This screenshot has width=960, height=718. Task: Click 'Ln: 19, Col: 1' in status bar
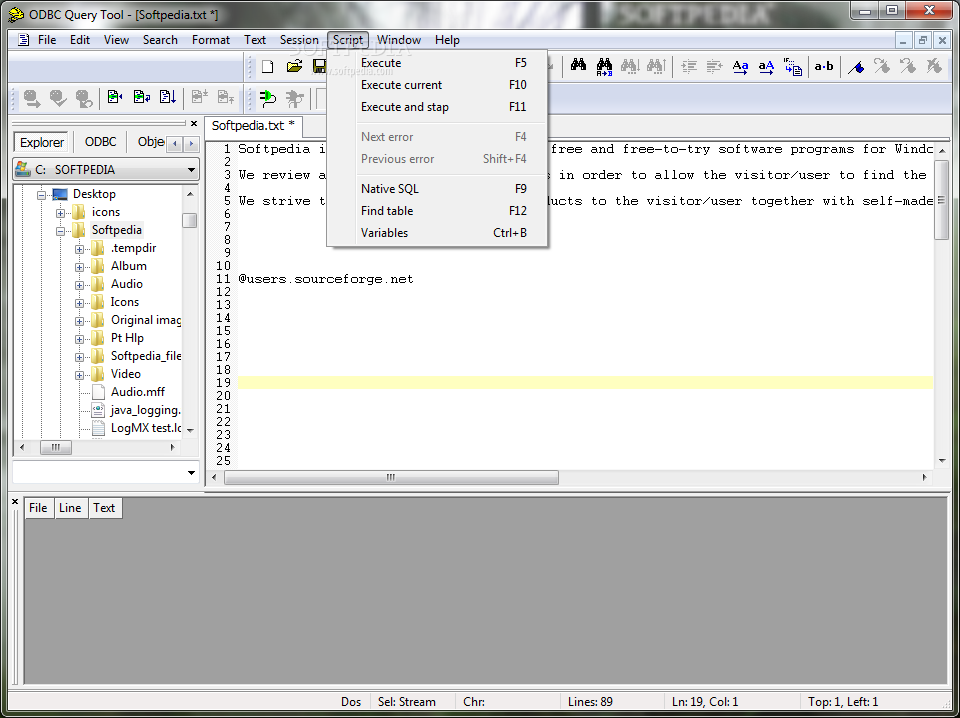click(x=705, y=702)
